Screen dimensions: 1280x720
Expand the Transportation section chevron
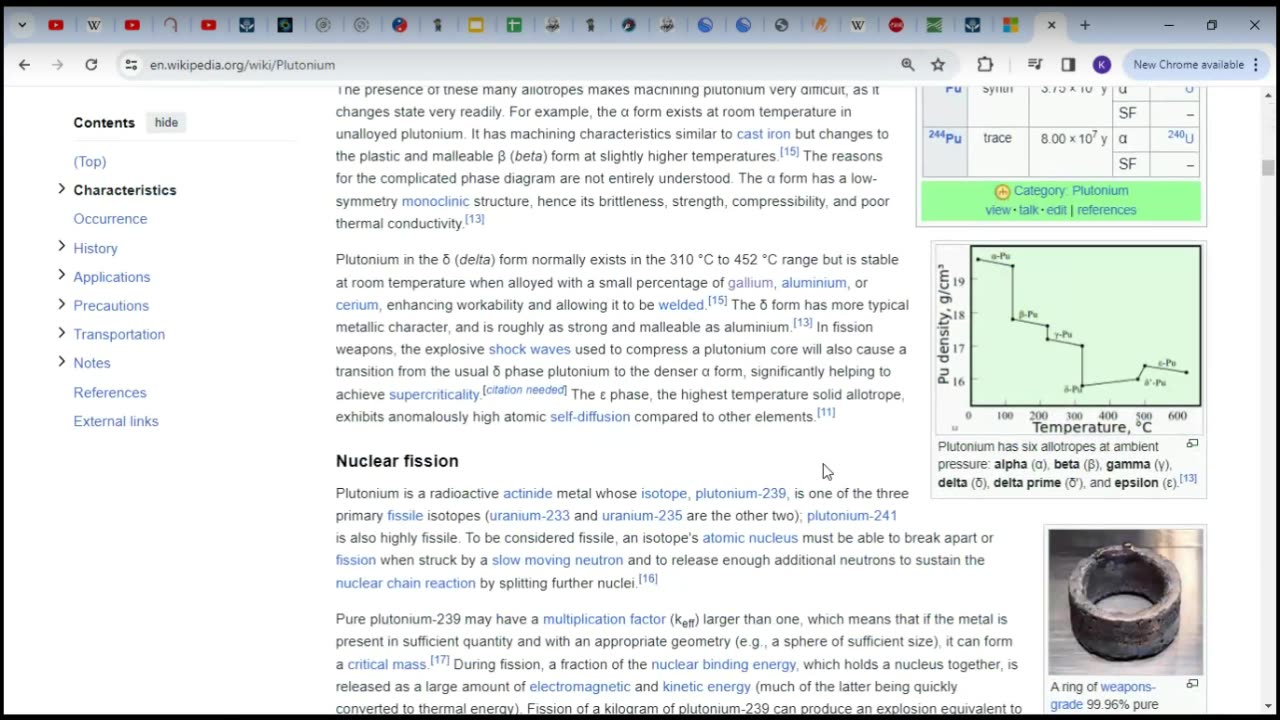(x=61, y=333)
